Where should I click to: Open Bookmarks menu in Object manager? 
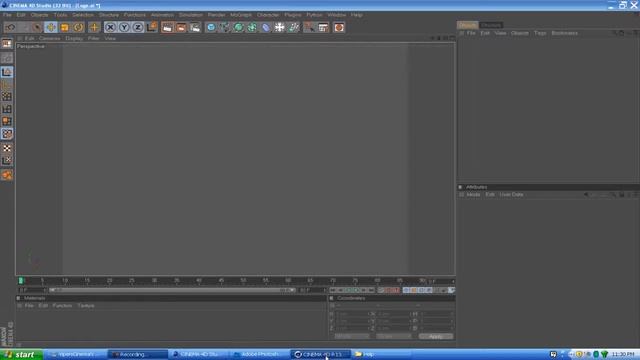564,33
